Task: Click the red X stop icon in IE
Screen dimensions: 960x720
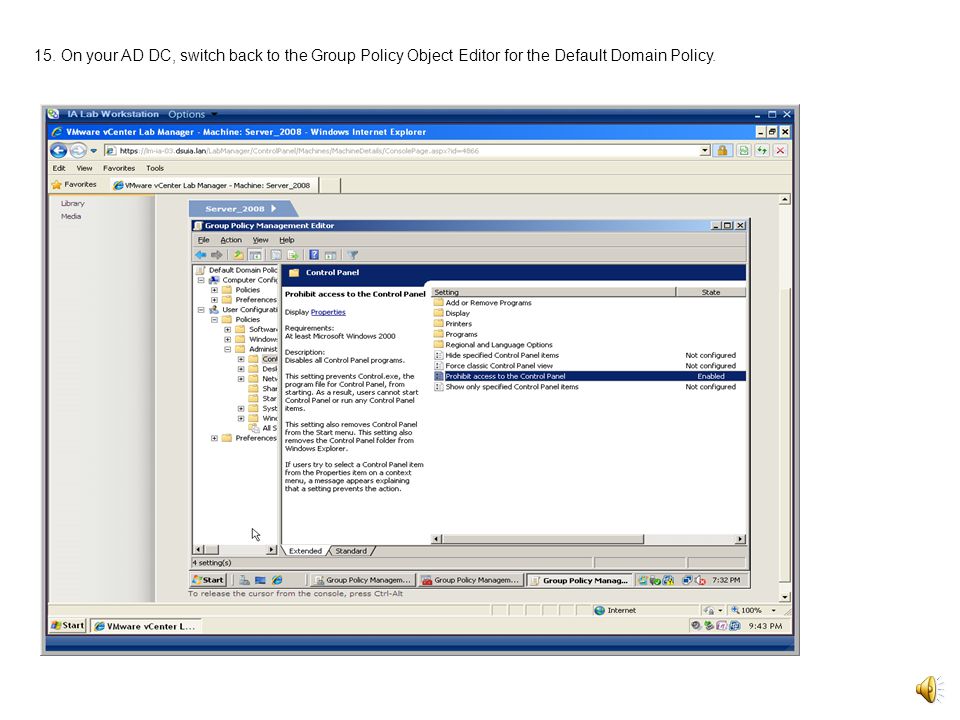Action: [x=780, y=151]
